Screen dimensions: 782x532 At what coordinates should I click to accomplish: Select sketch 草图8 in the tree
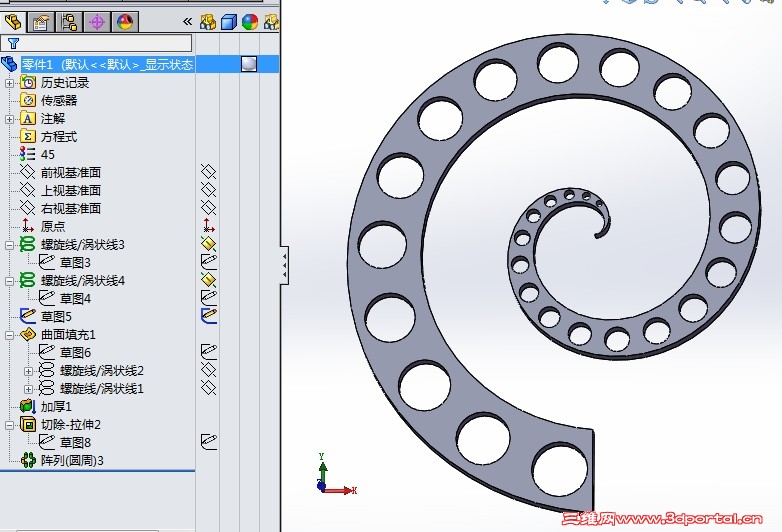[x=75, y=442]
